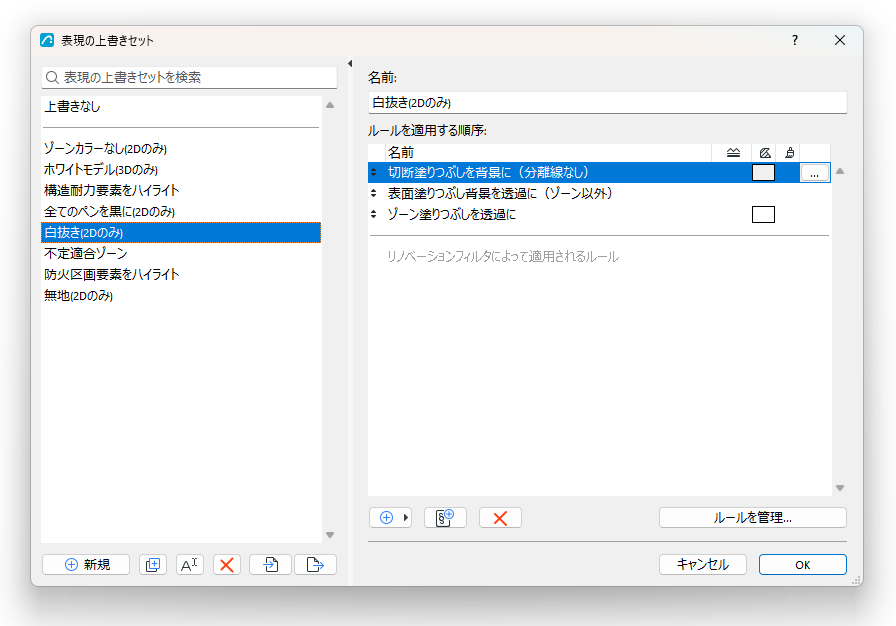Click the reorder handle of 切断塗りつぶしを背景に rule
Screen dimensions: 896x626
[373, 172]
